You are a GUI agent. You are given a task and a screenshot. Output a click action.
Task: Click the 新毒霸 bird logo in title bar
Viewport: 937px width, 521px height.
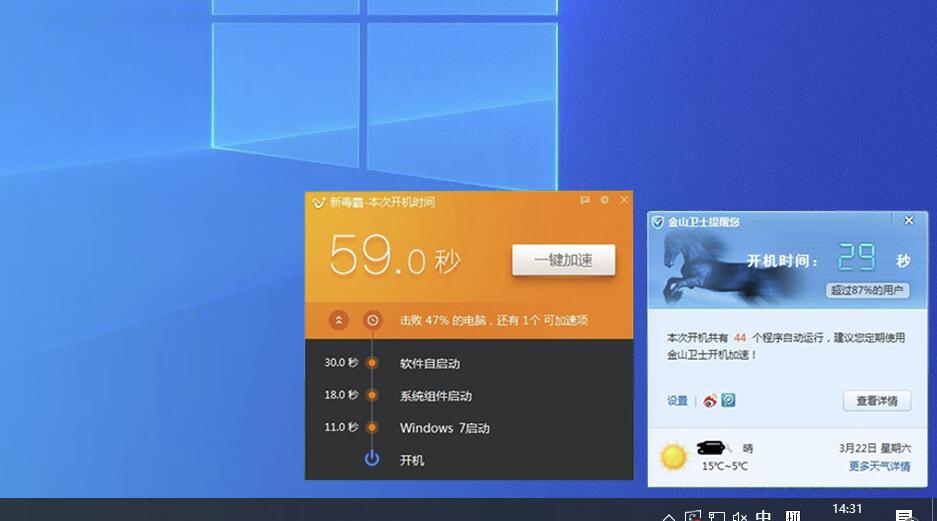click(x=319, y=203)
